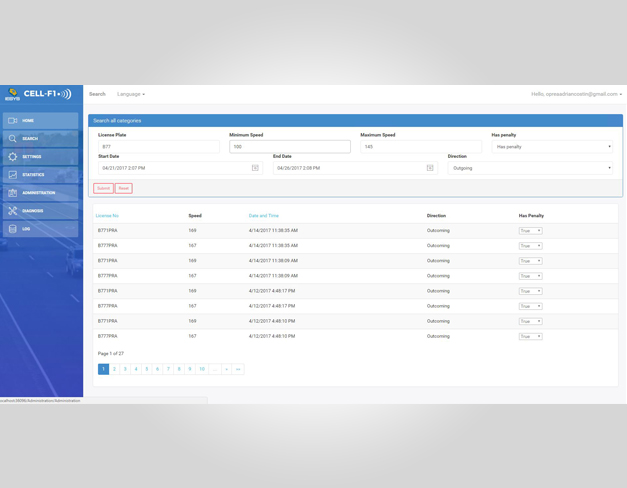Image resolution: width=627 pixels, height=488 pixels.
Task: Open the Home sidebar icon
Action: (13, 121)
